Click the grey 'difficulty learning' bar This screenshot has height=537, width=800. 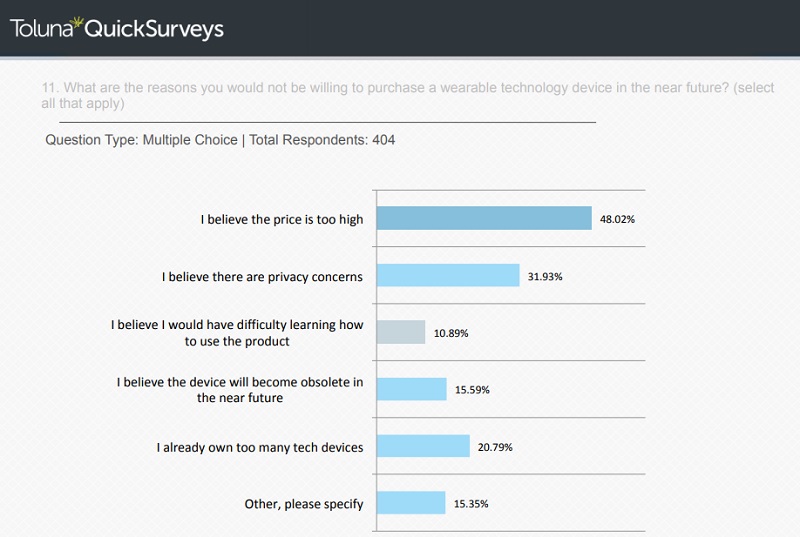click(401, 332)
